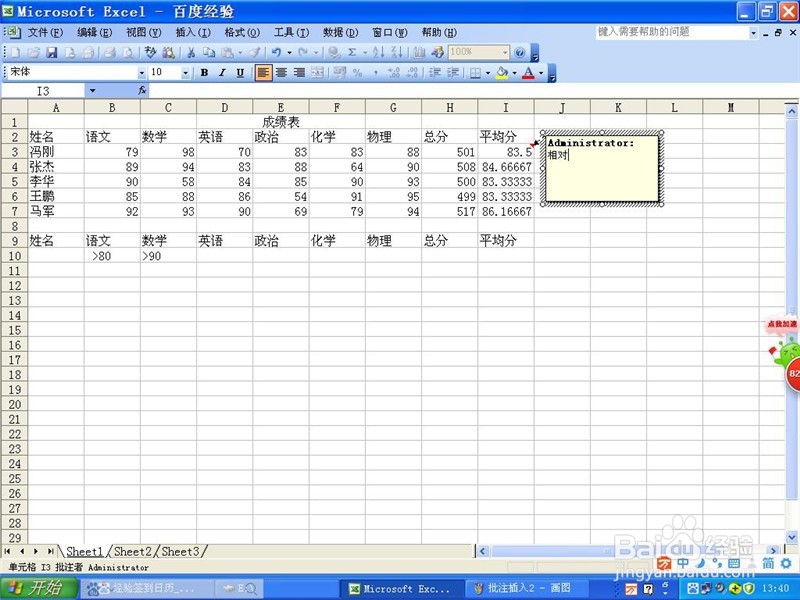
Task: Open the Zoom 100% dropdown
Action: [505, 52]
